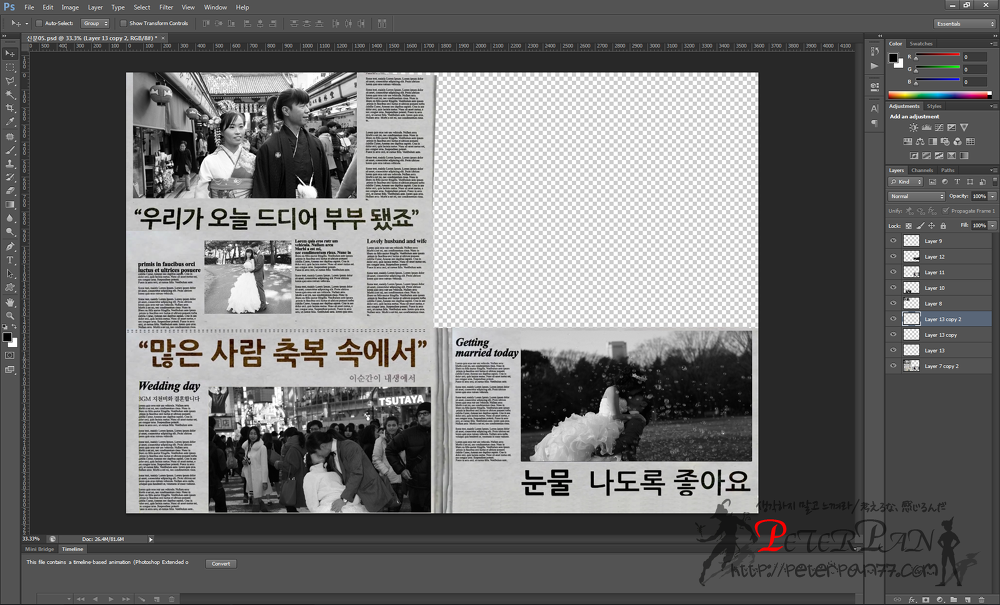Viewport: 1000px width, 605px height.
Task: Select the Rectangular Marquee tool
Action: pyautogui.click(x=10, y=67)
